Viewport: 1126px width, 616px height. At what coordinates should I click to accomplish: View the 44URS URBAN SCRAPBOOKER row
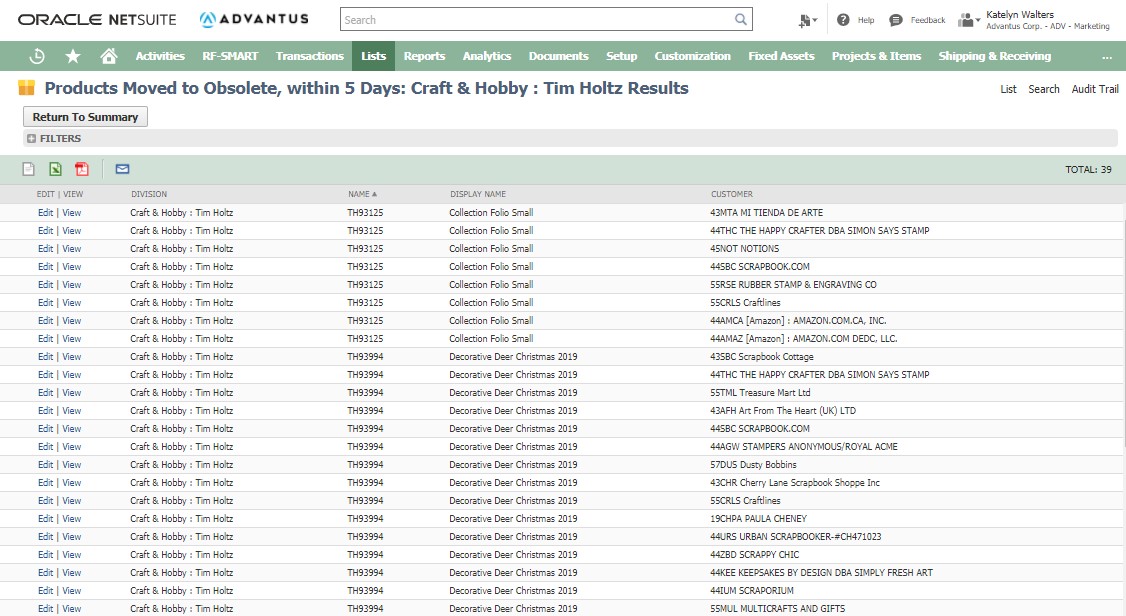[72, 536]
